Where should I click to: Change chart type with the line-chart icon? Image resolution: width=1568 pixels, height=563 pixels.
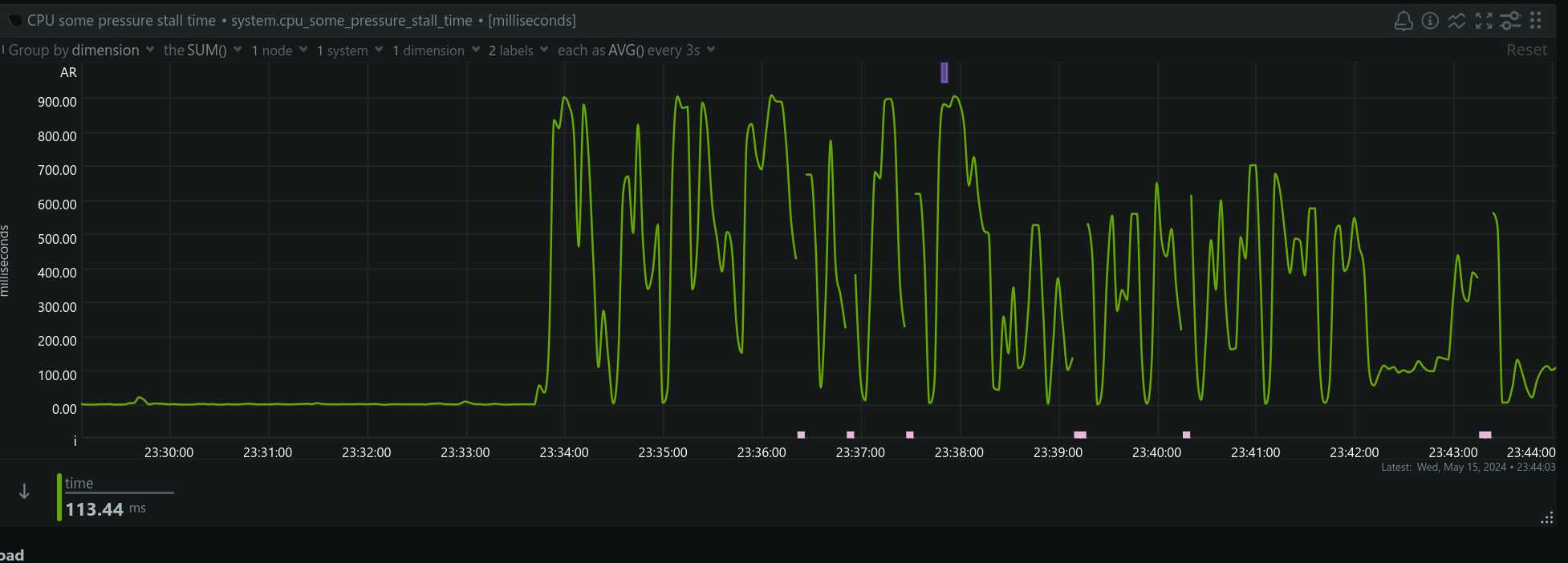(x=1456, y=21)
